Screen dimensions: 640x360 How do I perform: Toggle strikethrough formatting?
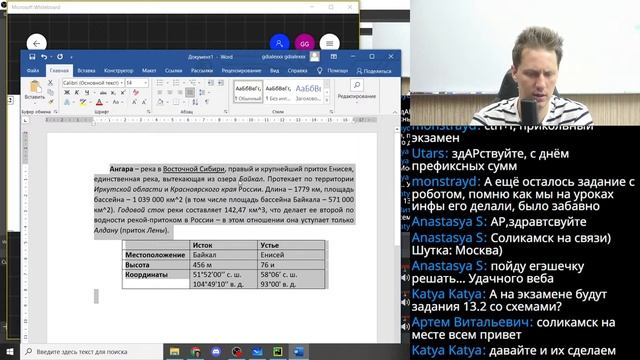(103, 93)
